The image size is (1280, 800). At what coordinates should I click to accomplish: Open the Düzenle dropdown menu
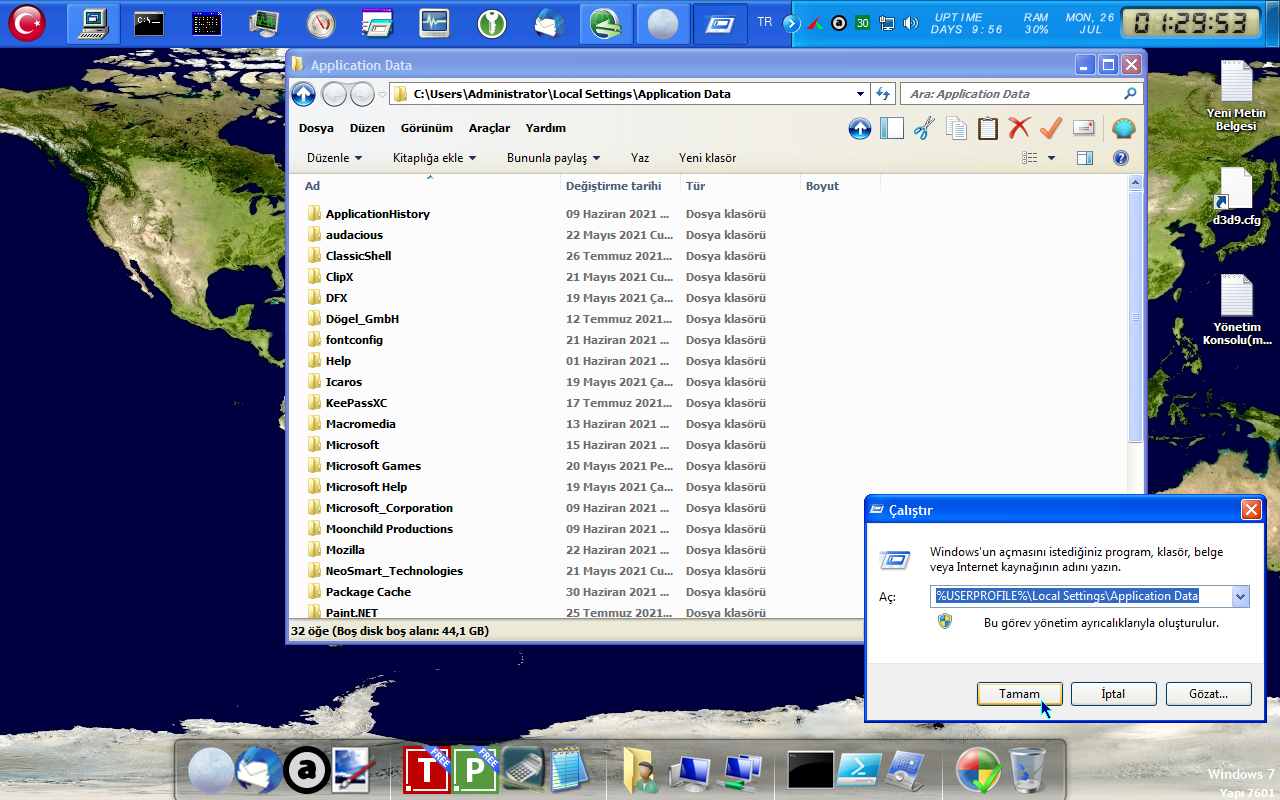334,158
